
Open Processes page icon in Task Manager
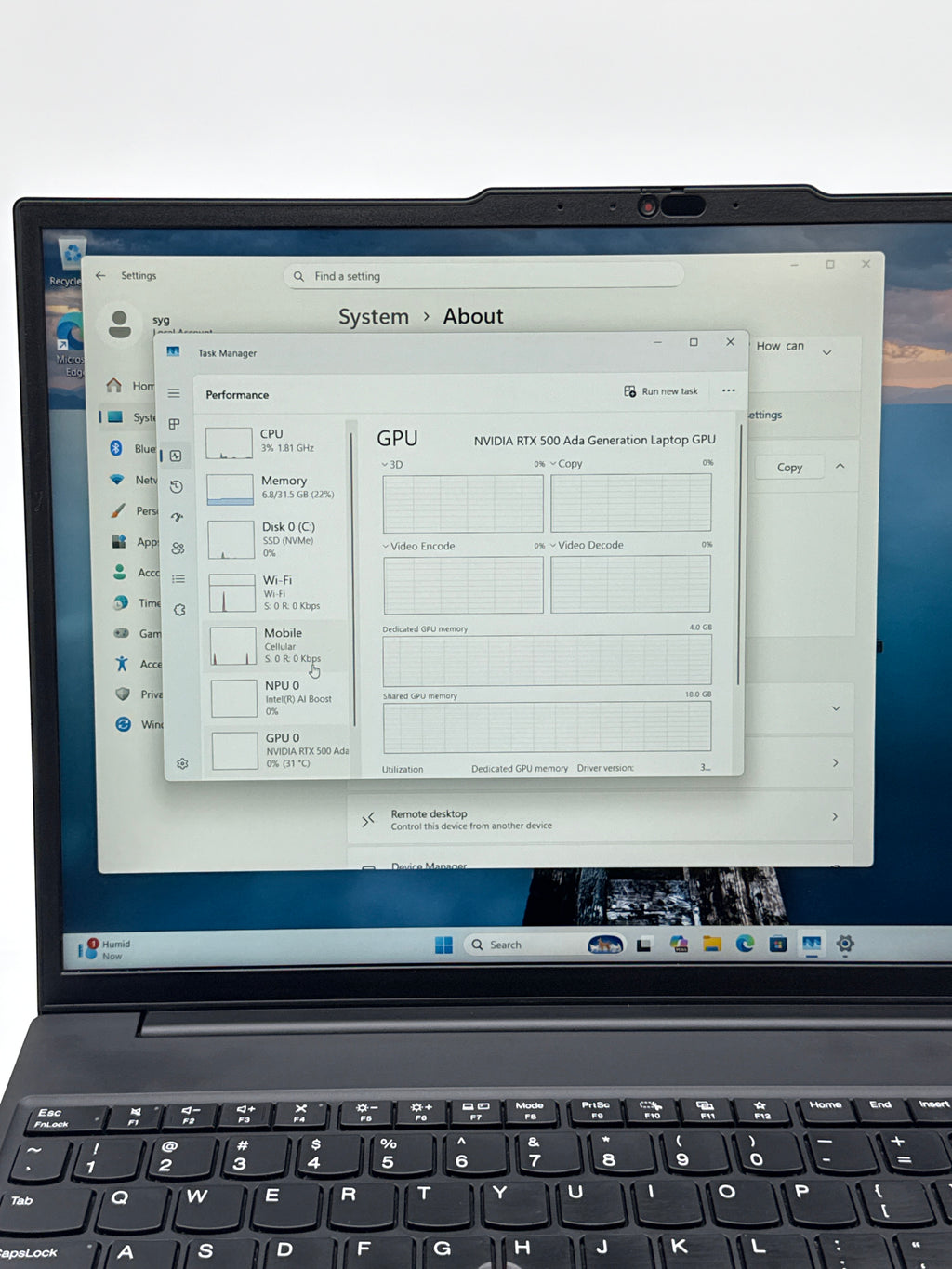[x=174, y=424]
